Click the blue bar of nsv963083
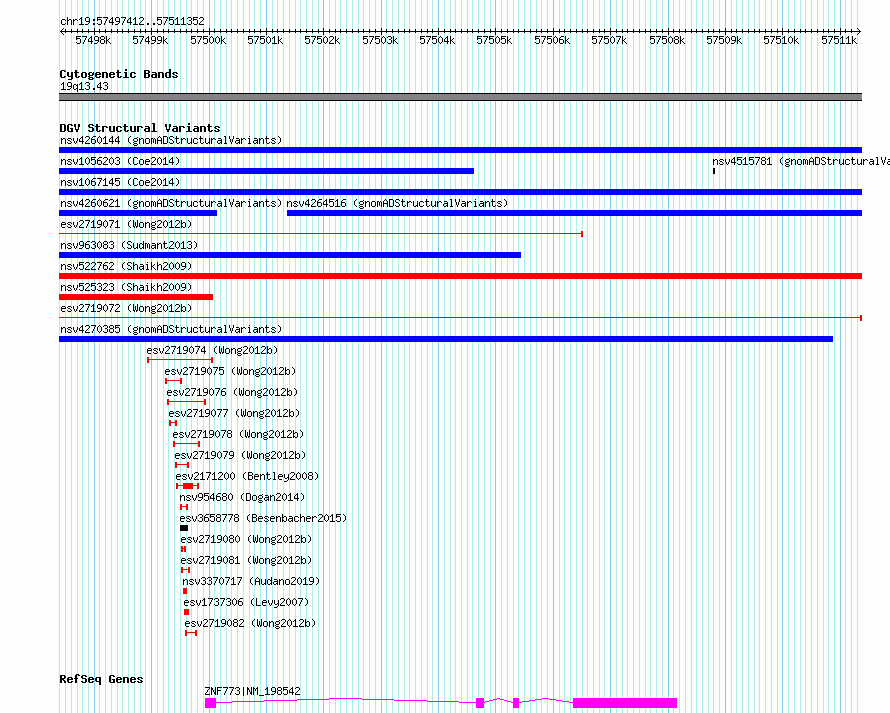 click(290, 255)
